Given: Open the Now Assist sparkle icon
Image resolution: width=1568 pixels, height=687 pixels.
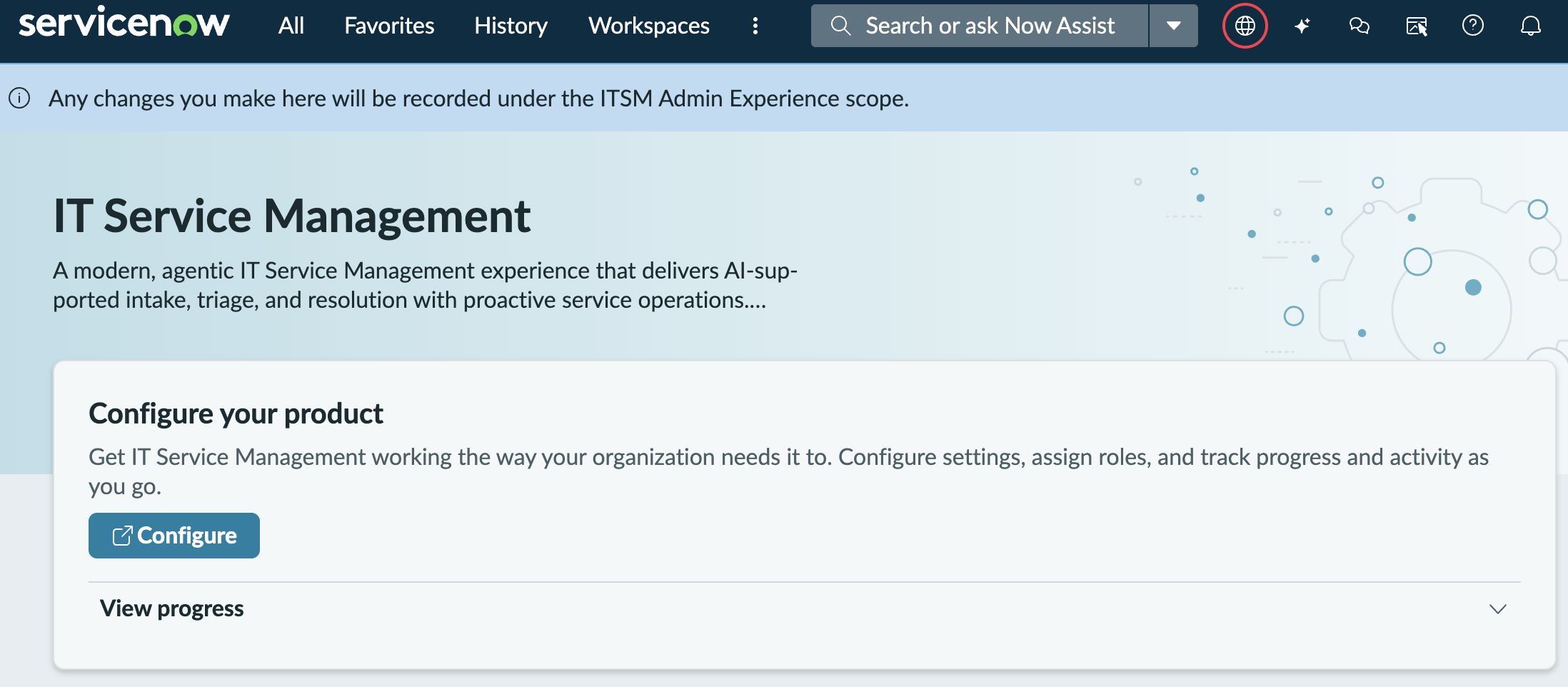Looking at the screenshot, I should coord(1302,26).
